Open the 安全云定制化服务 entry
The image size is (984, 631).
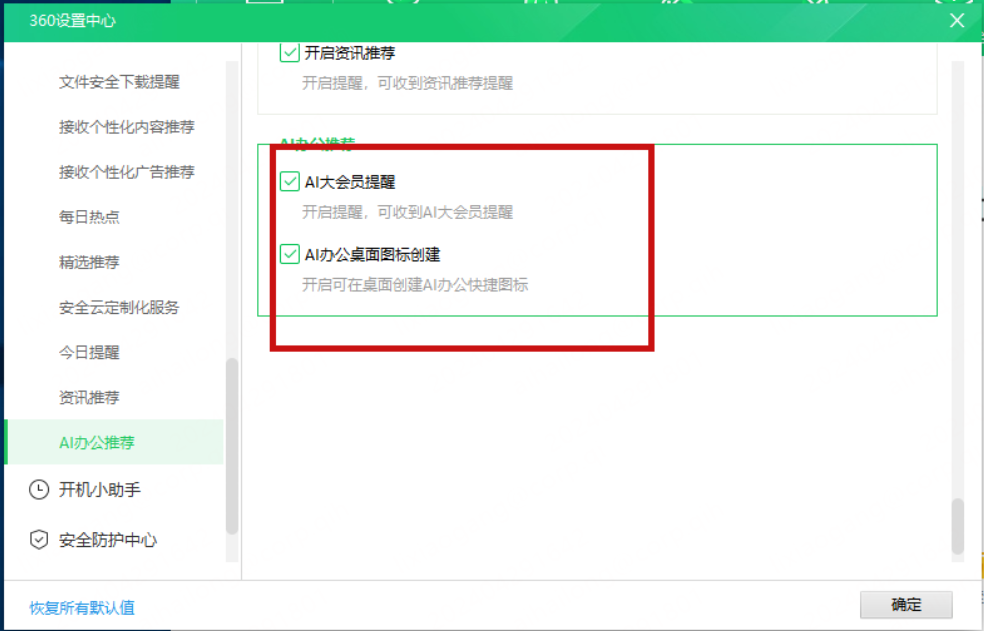click(x=119, y=307)
